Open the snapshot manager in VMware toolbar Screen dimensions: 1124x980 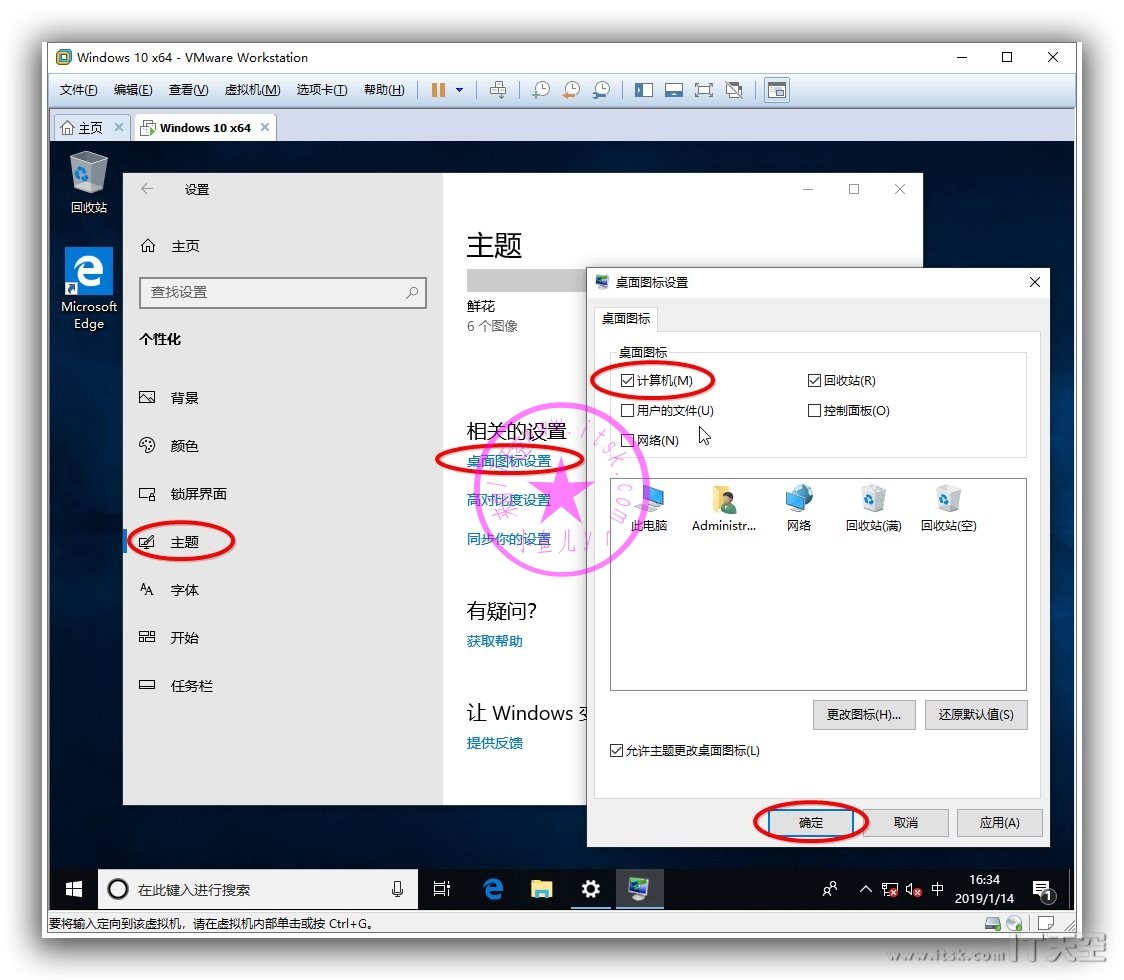(601, 90)
